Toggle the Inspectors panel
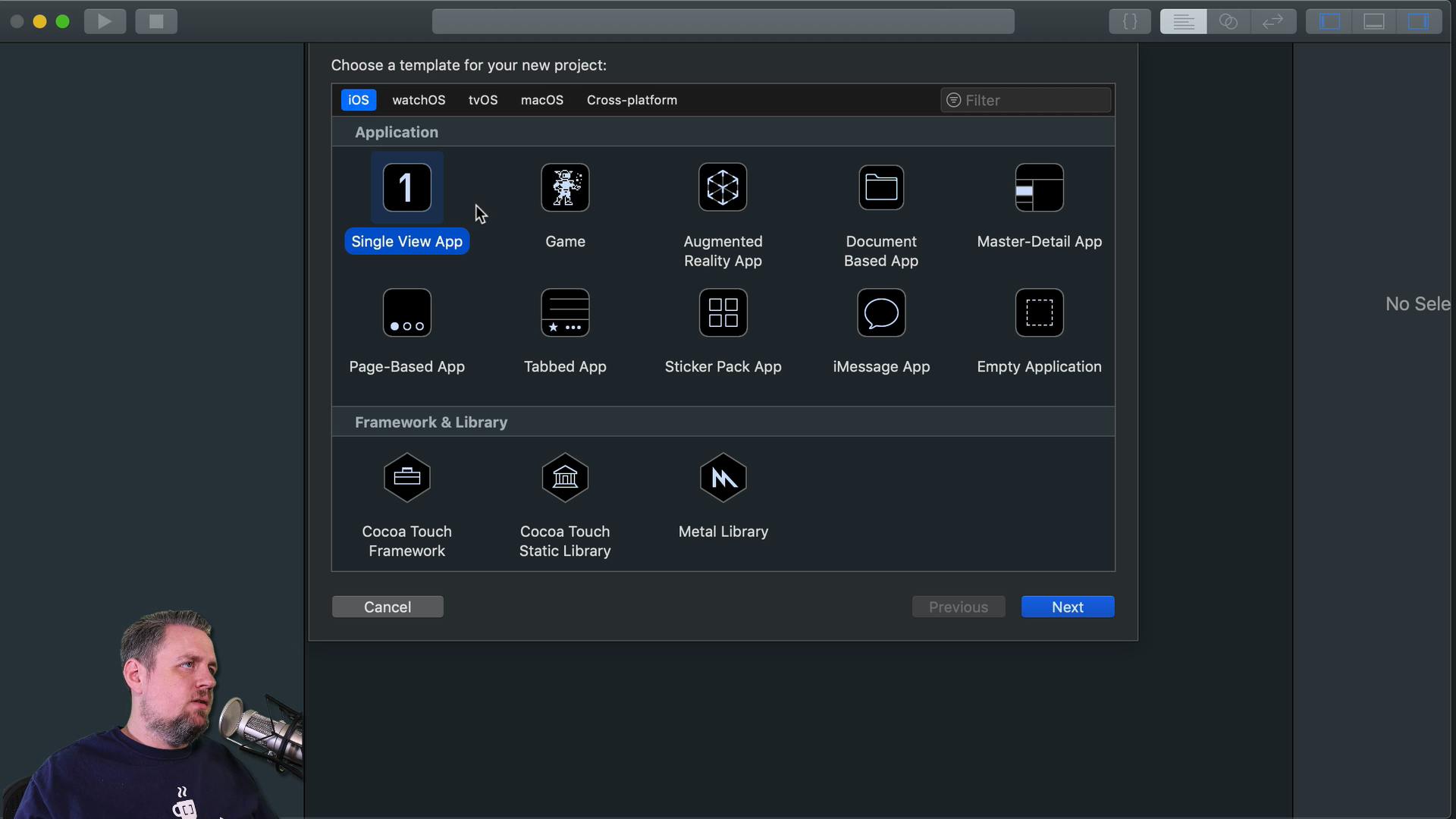Viewport: 1456px width, 819px height. pyautogui.click(x=1418, y=21)
